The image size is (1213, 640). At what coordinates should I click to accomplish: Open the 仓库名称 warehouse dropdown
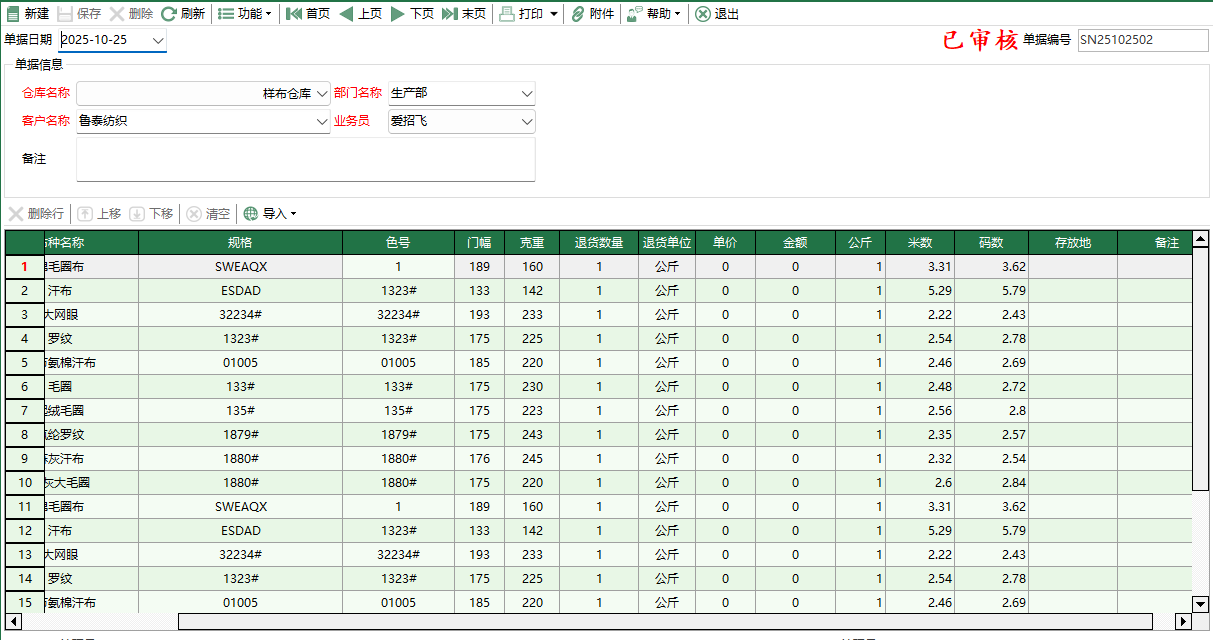(x=324, y=92)
